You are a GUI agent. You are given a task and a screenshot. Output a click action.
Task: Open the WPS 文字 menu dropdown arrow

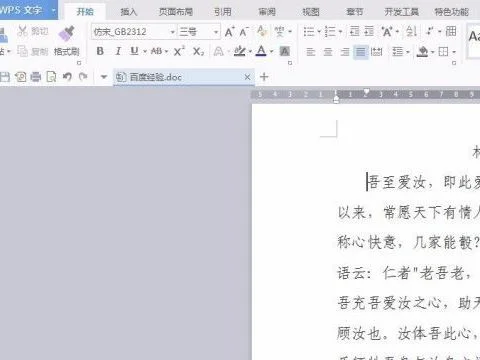pos(53,11)
